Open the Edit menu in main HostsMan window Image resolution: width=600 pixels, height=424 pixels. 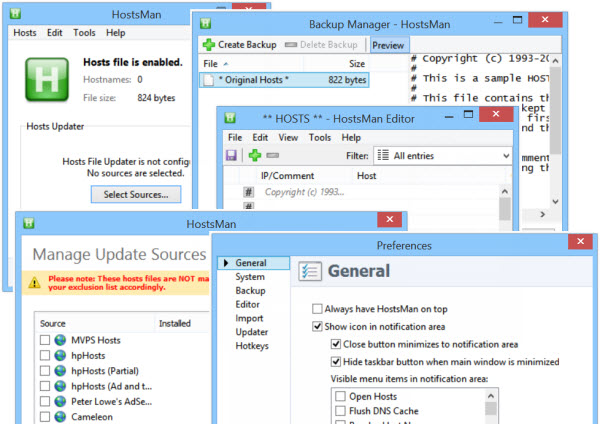click(x=55, y=33)
